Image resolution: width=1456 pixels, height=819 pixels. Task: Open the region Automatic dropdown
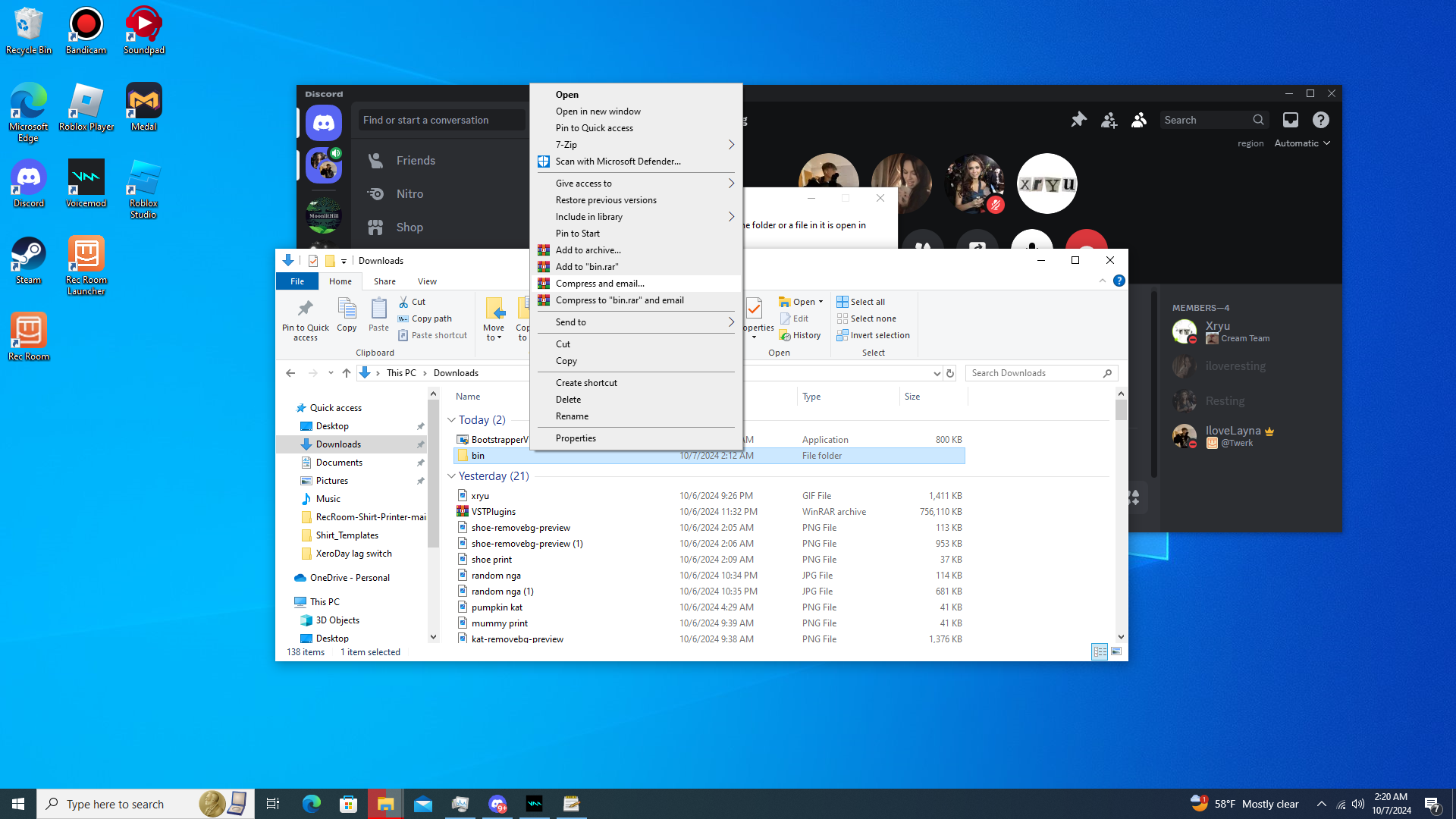point(1302,143)
